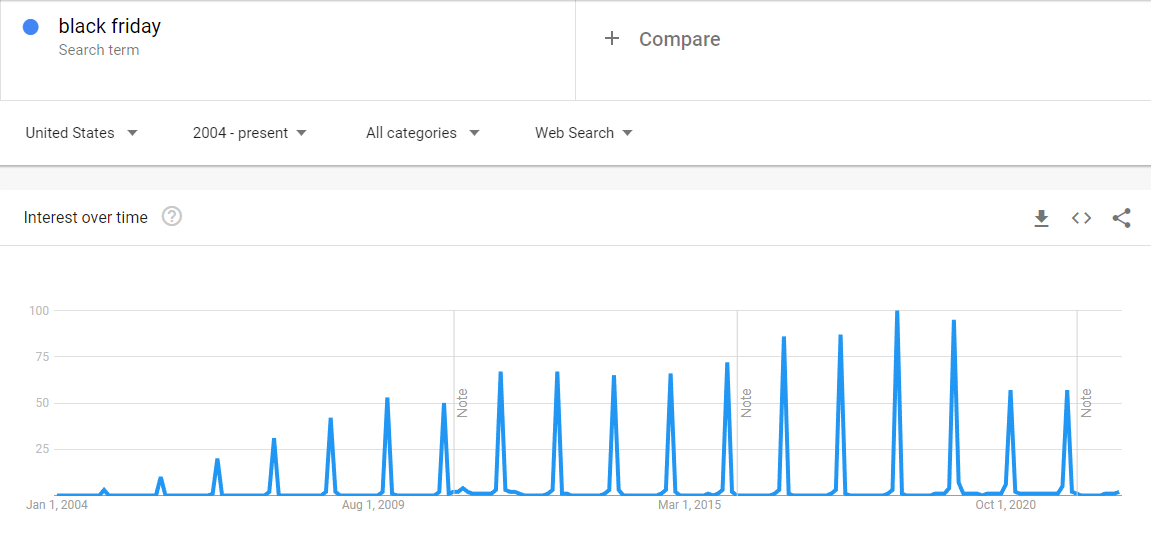This screenshot has width=1151, height=536.
Task: Download the interest over time data
Action: 1041,218
